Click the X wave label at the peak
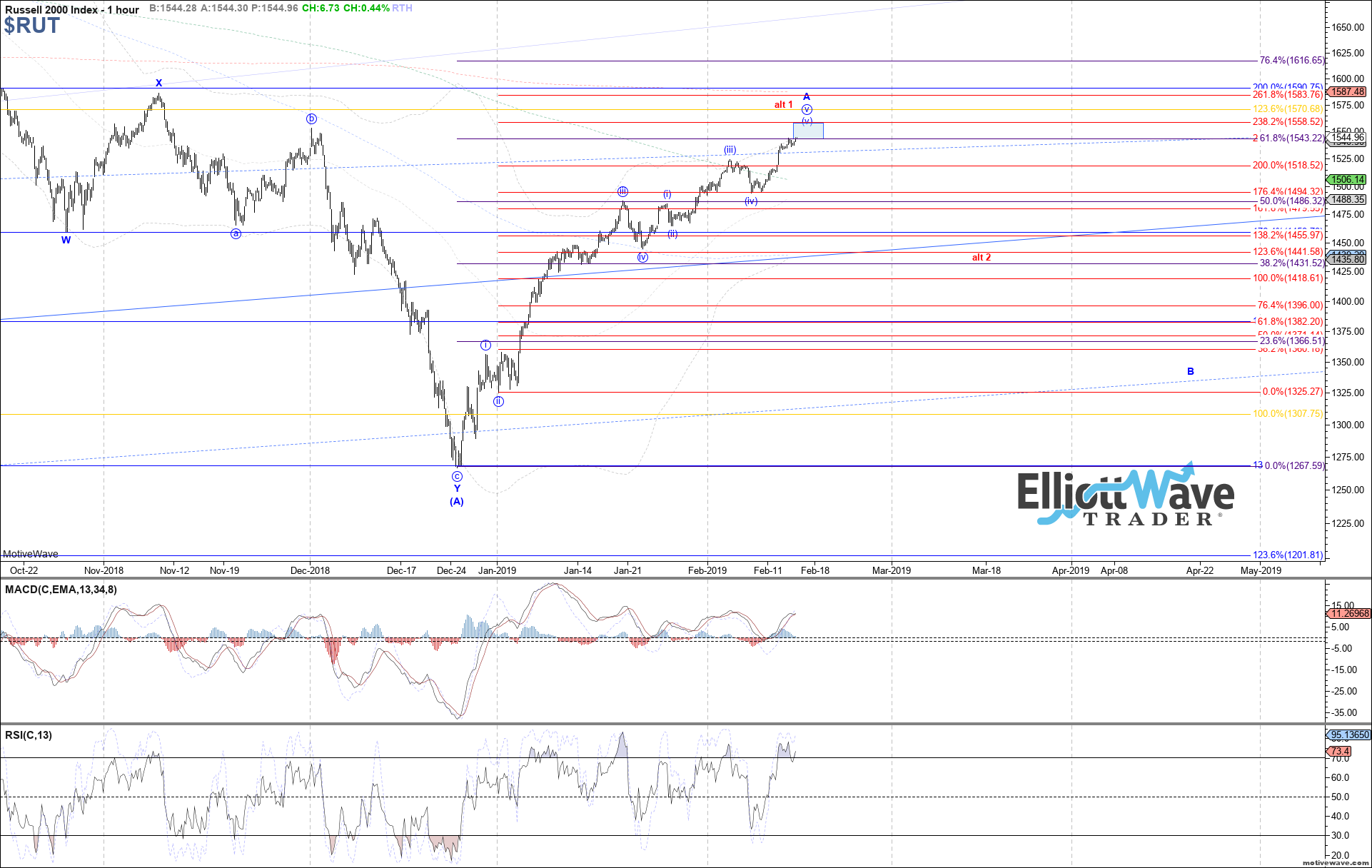 coord(159,84)
